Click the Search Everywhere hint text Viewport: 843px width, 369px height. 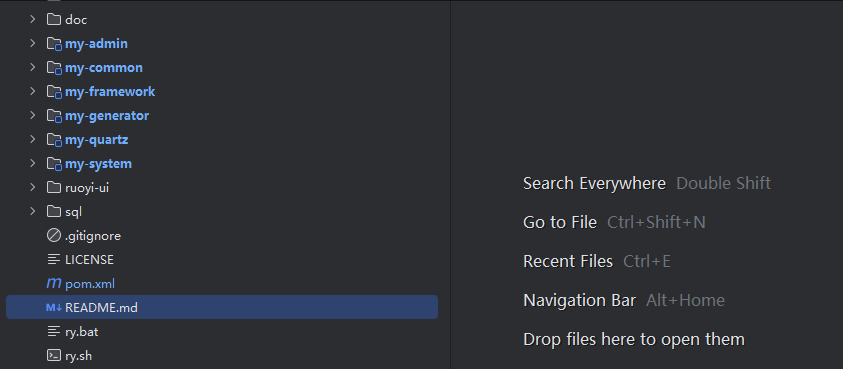coord(594,183)
